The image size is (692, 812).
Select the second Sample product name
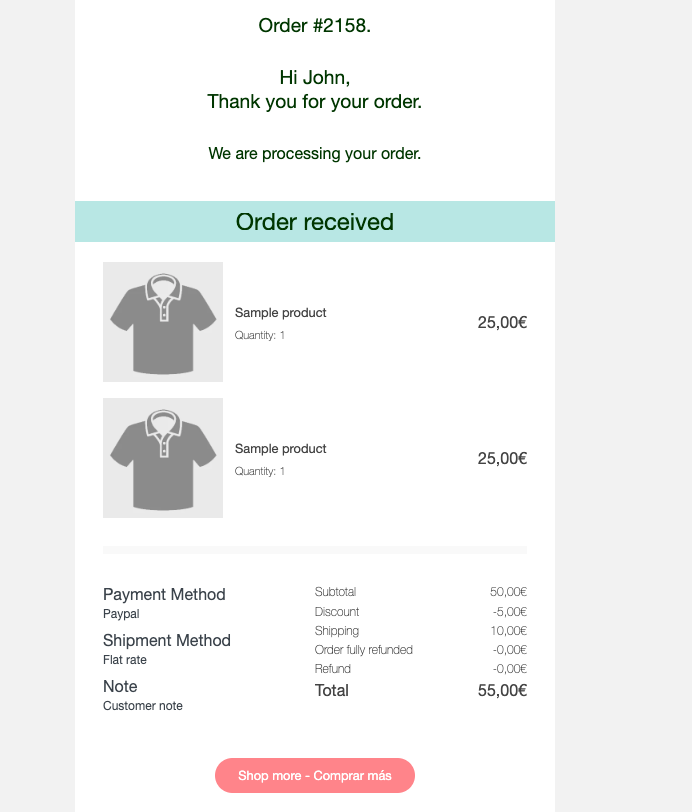(280, 449)
